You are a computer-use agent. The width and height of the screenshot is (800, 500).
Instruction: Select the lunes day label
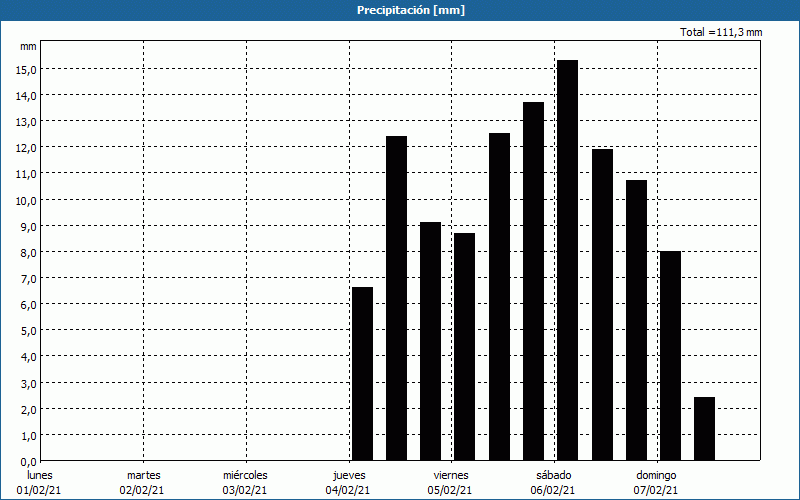40,475
